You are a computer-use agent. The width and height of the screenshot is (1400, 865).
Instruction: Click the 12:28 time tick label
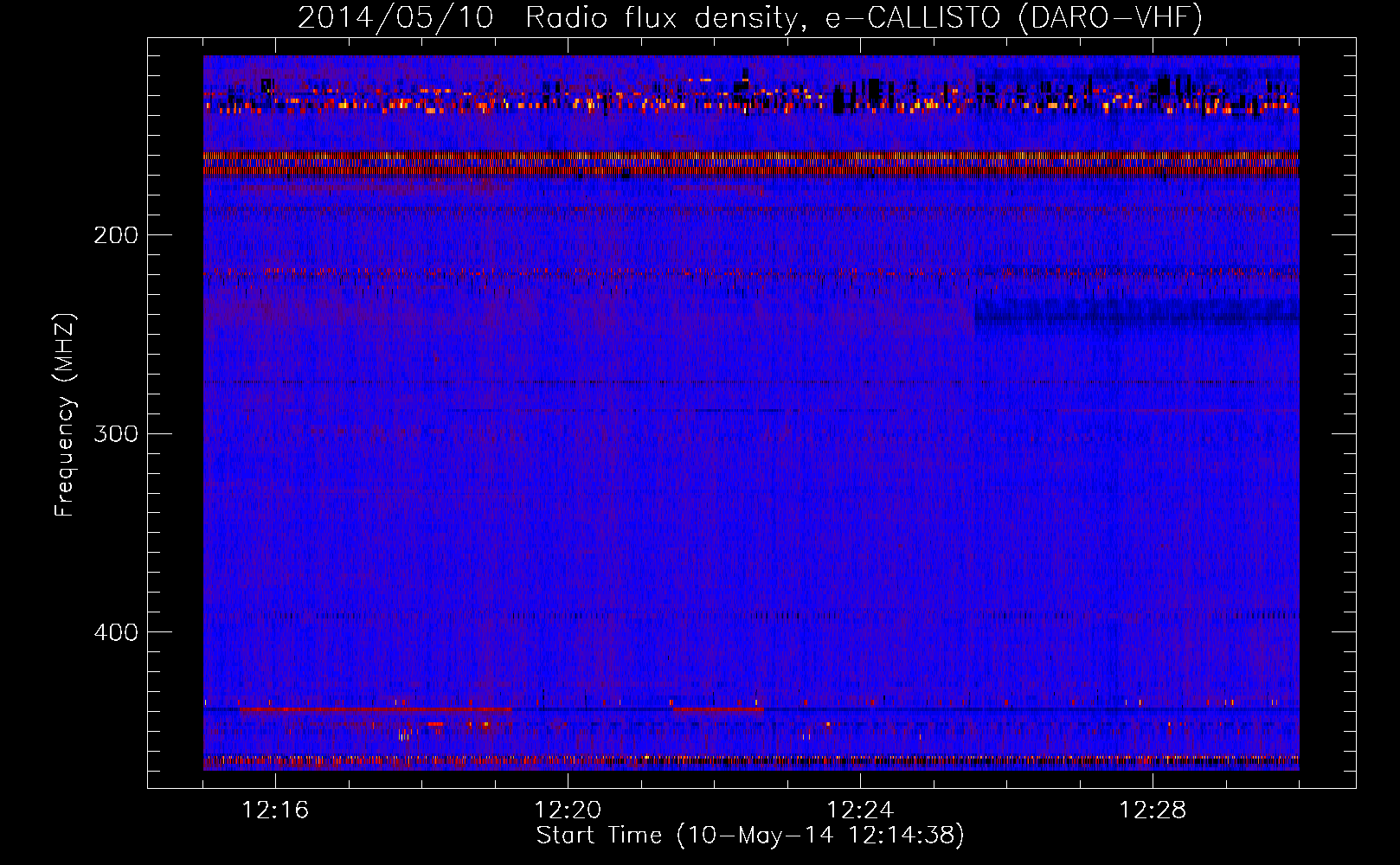click(x=1153, y=811)
